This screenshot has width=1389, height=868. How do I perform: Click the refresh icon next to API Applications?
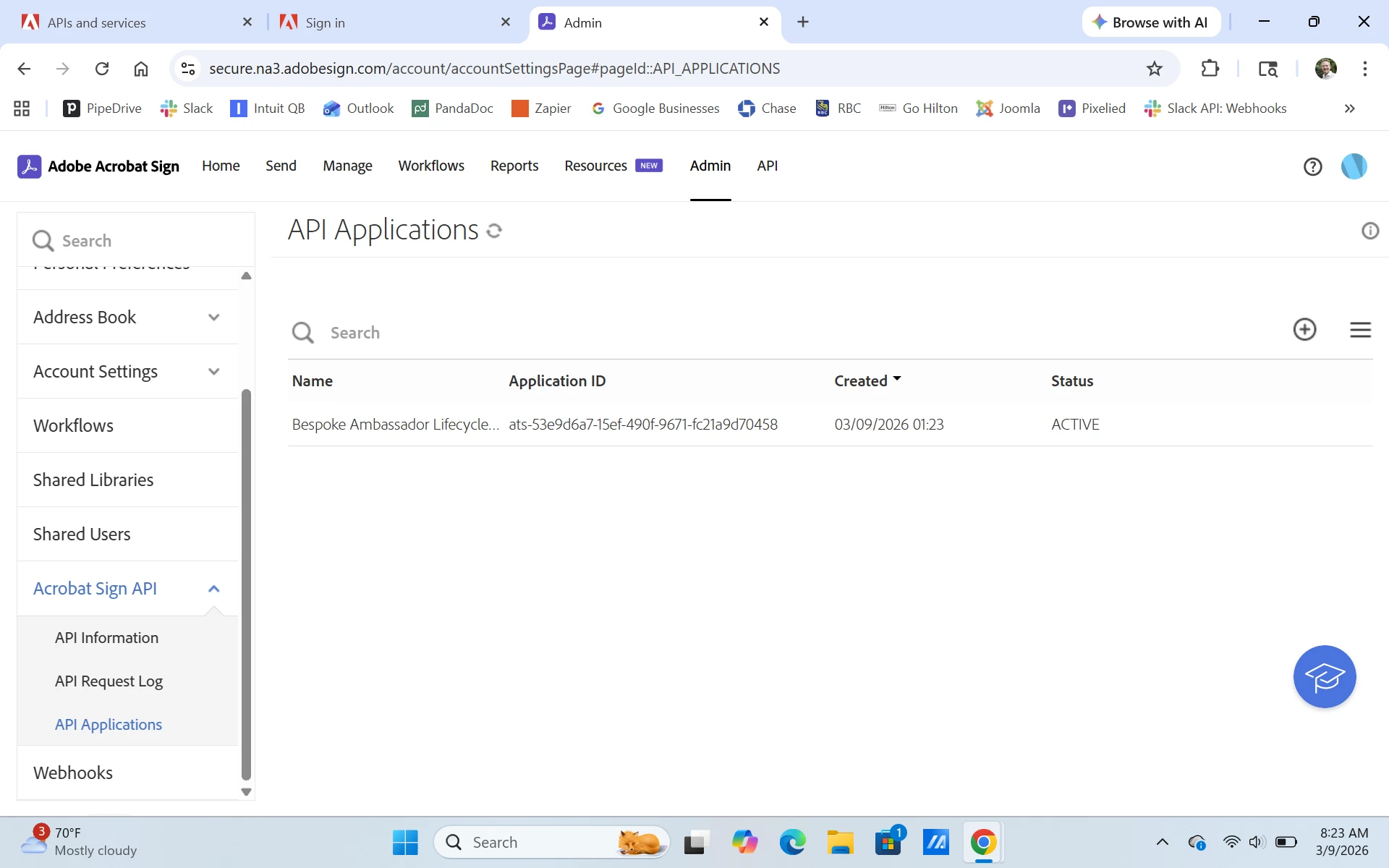pos(494,231)
